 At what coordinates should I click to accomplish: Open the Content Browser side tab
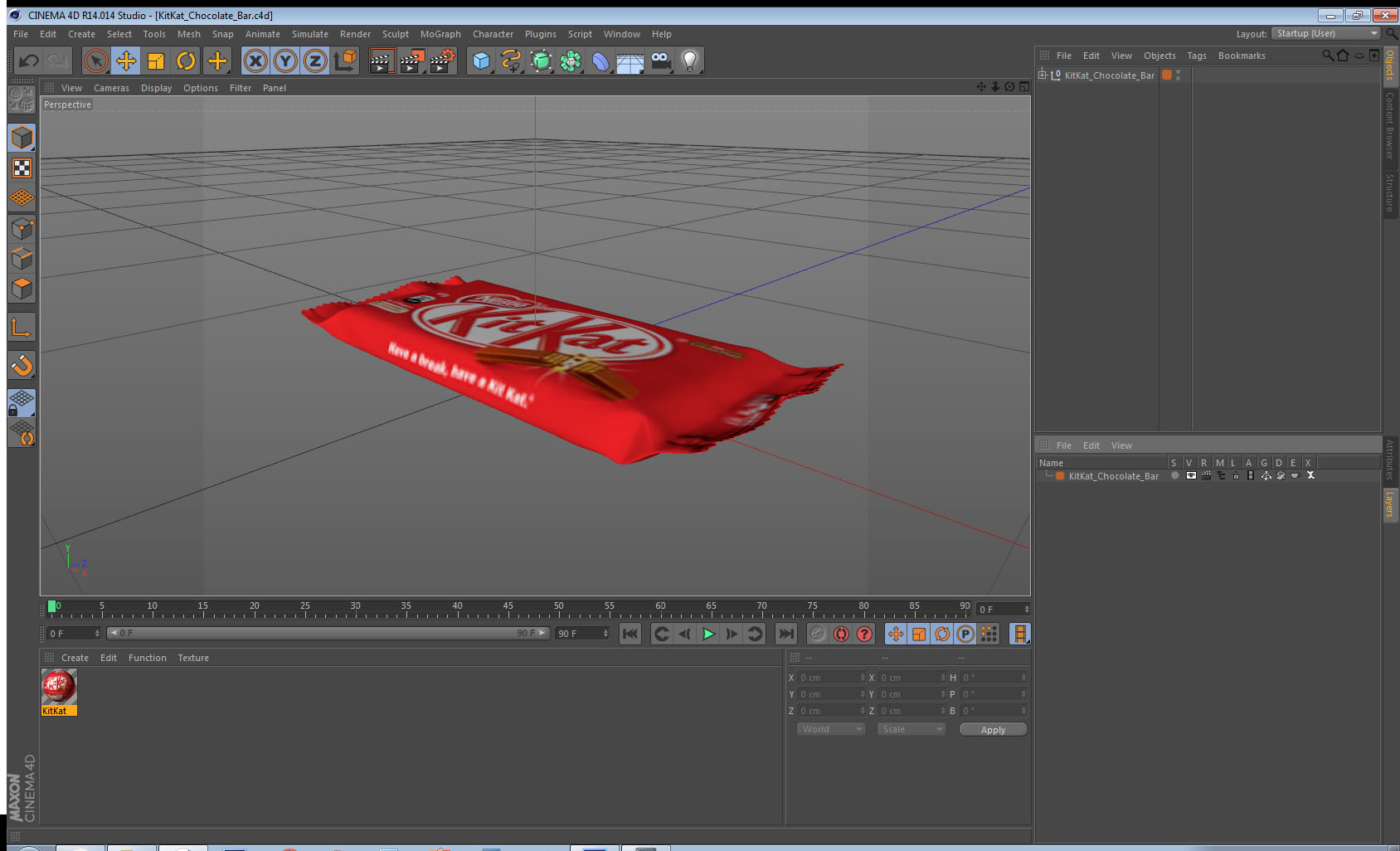coord(1390,125)
